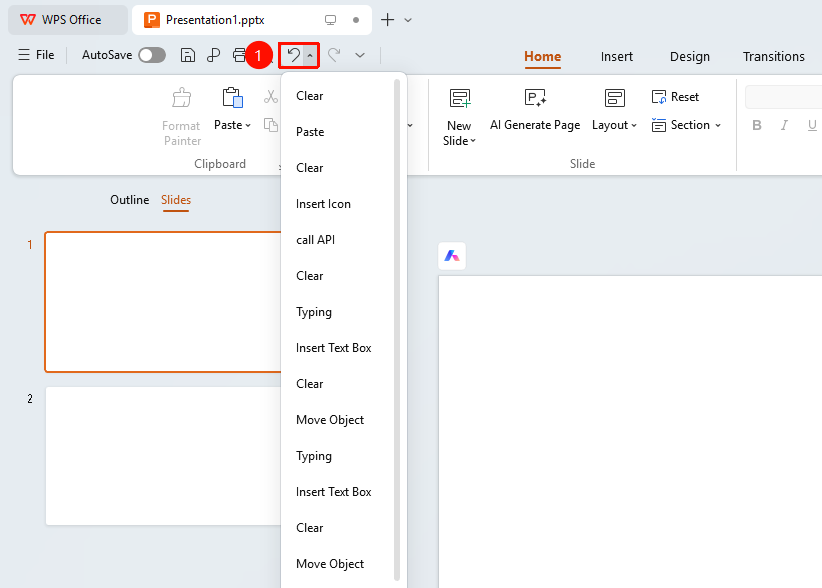Image resolution: width=822 pixels, height=588 pixels.
Task: Switch to the Transitions ribbon tab
Action: coord(774,57)
